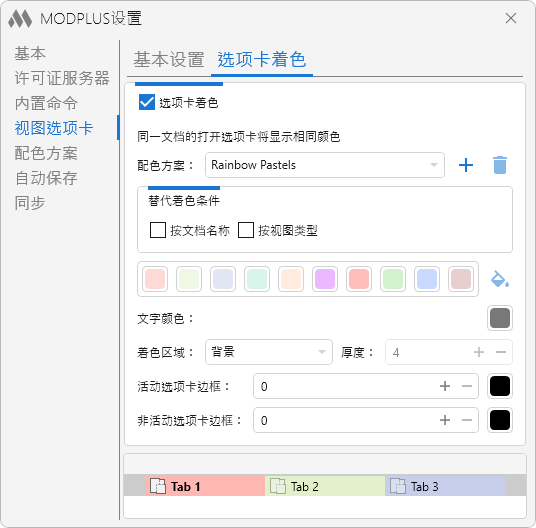Enable the 按视图类型 checkbox

246,230
